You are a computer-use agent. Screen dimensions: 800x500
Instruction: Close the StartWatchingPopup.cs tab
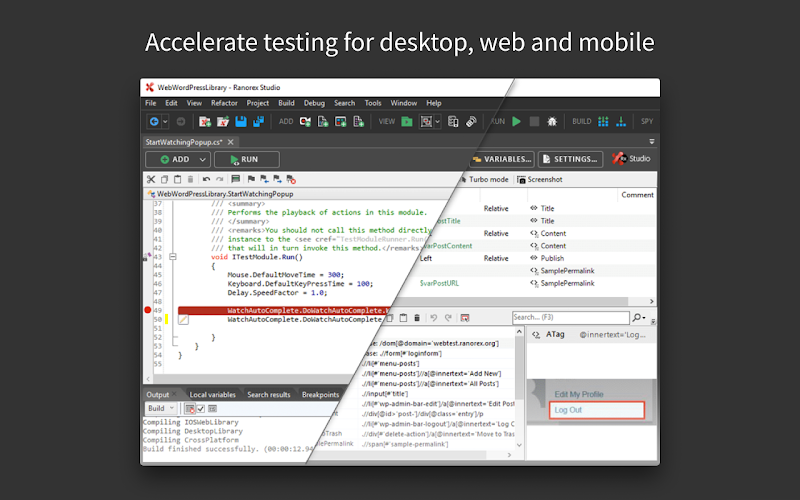(x=231, y=142)
